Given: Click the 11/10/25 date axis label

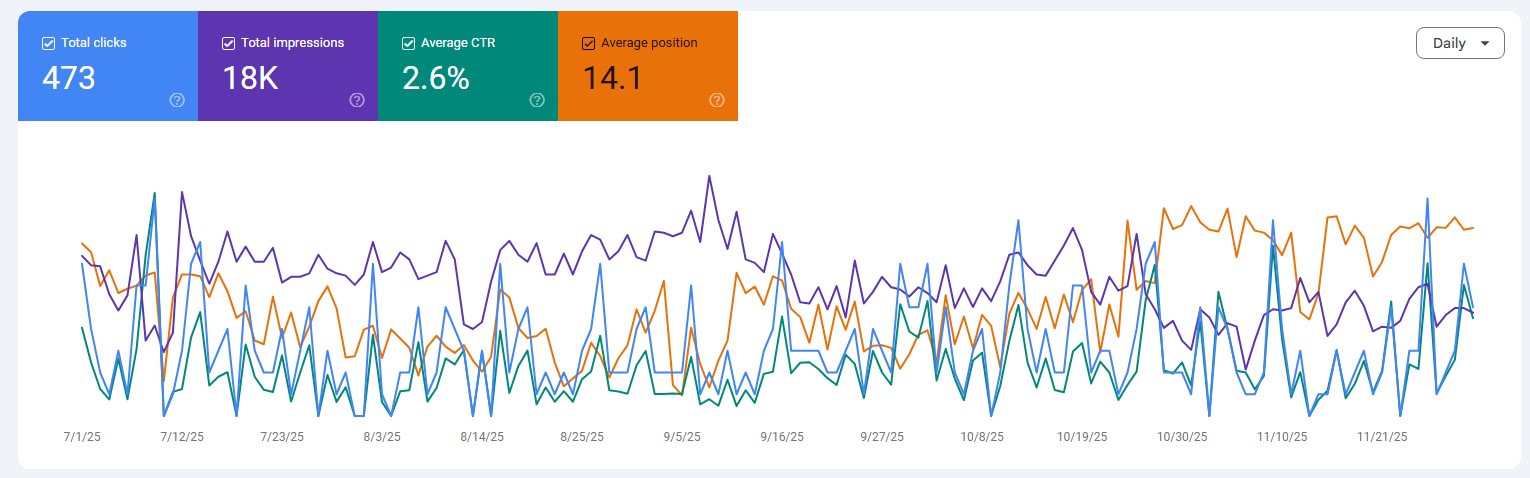Looking at the screenshot, I should (1282, 437).
